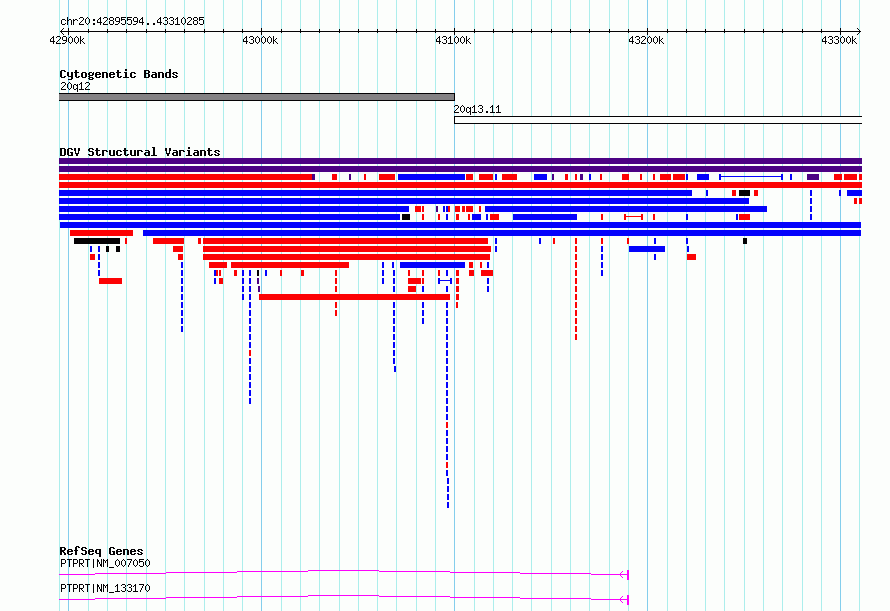The height and width of the screenshot is (611, 890).
Task: Select the 42900k ruler position label
Action: point(67,40)
